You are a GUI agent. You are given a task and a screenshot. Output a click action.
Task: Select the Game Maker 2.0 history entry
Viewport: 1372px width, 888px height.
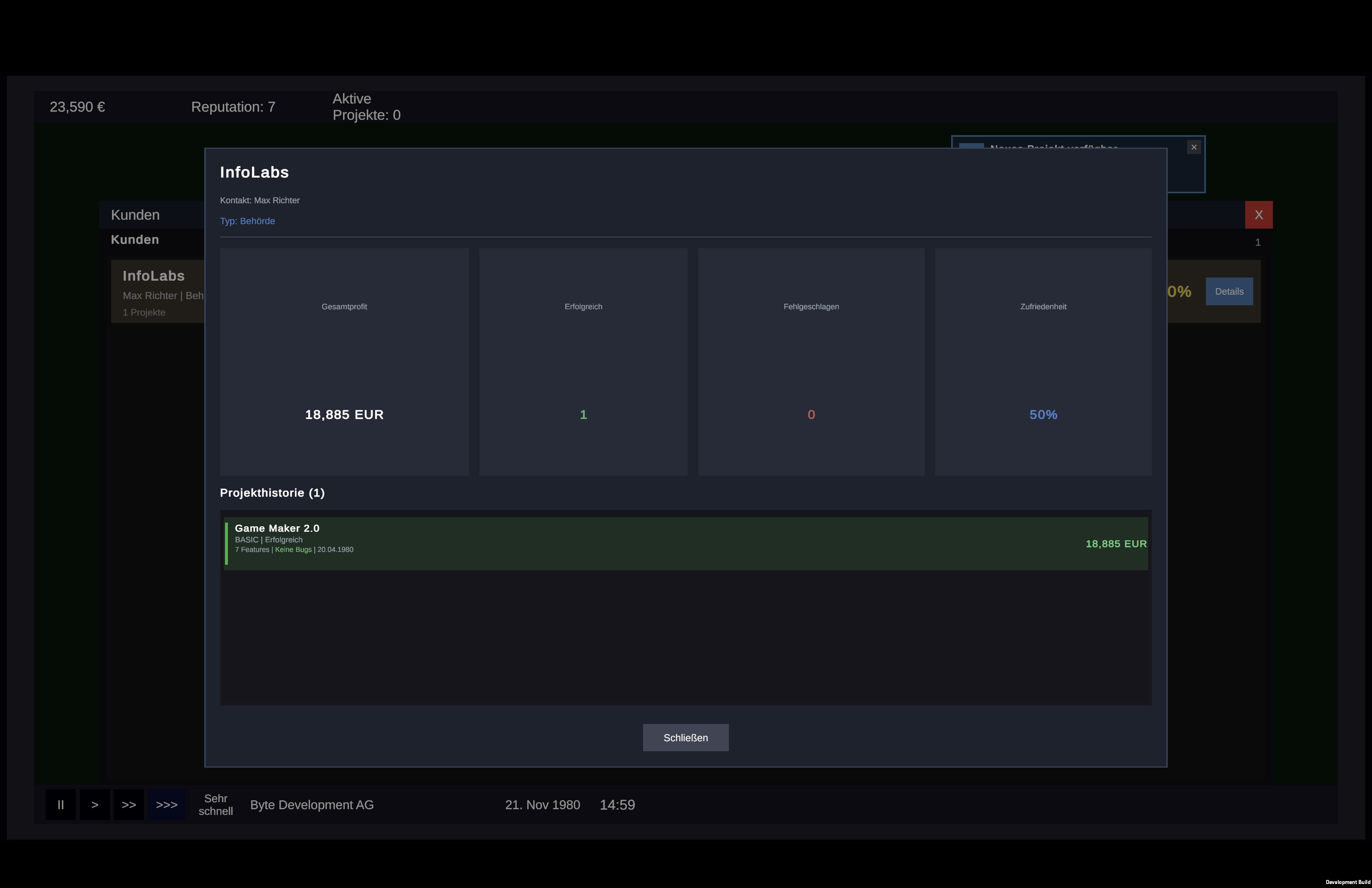(686, 542)
